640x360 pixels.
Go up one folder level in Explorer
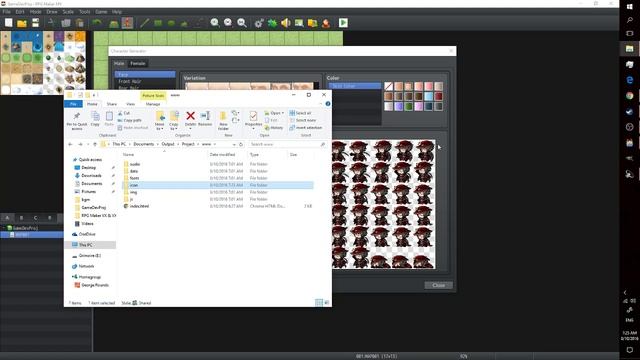point(95,144)
